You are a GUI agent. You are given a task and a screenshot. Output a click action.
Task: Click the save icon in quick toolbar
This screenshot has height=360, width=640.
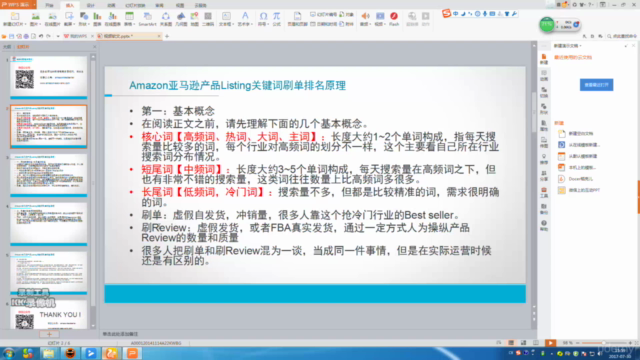pyautogui.click(x=11, y=36)
